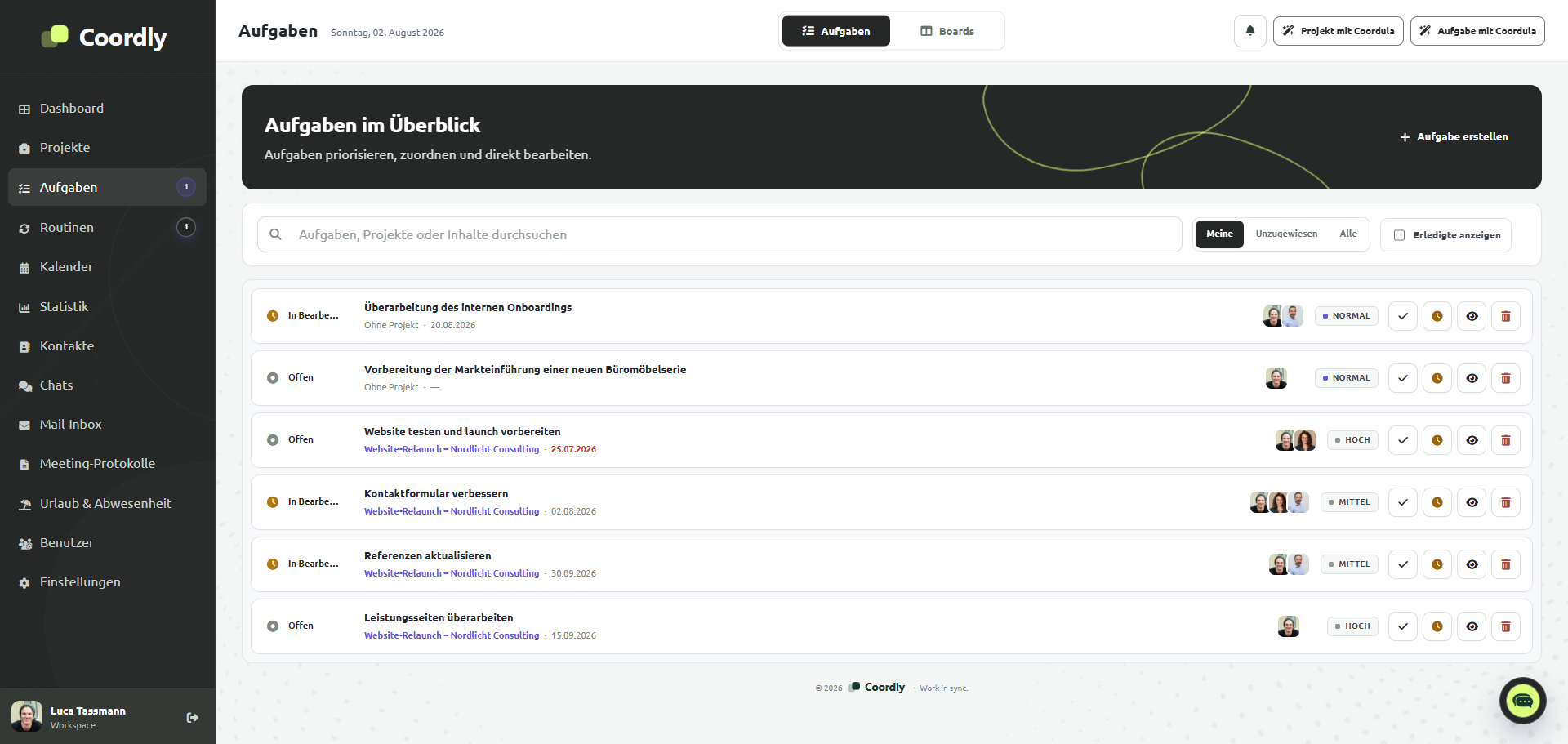Open Dashboard in the sidebar

(107, 109)
